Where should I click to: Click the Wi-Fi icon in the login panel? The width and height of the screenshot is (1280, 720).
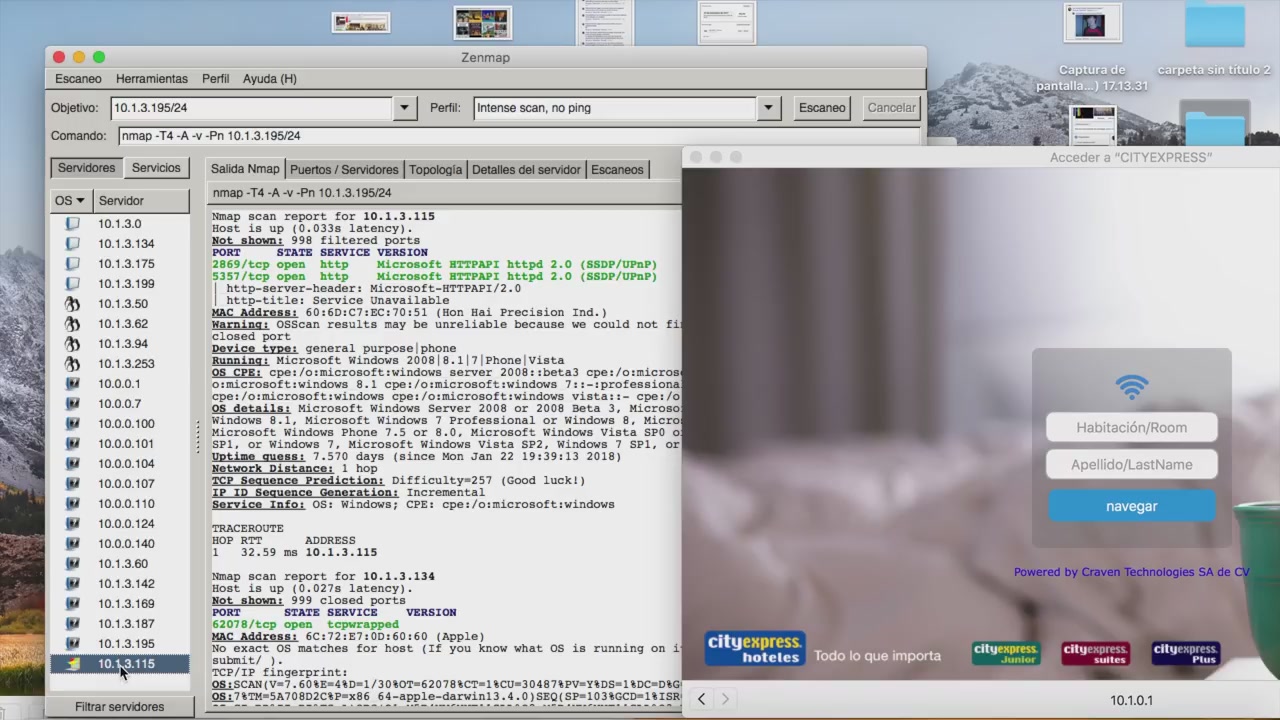[x=1131, y=387]
